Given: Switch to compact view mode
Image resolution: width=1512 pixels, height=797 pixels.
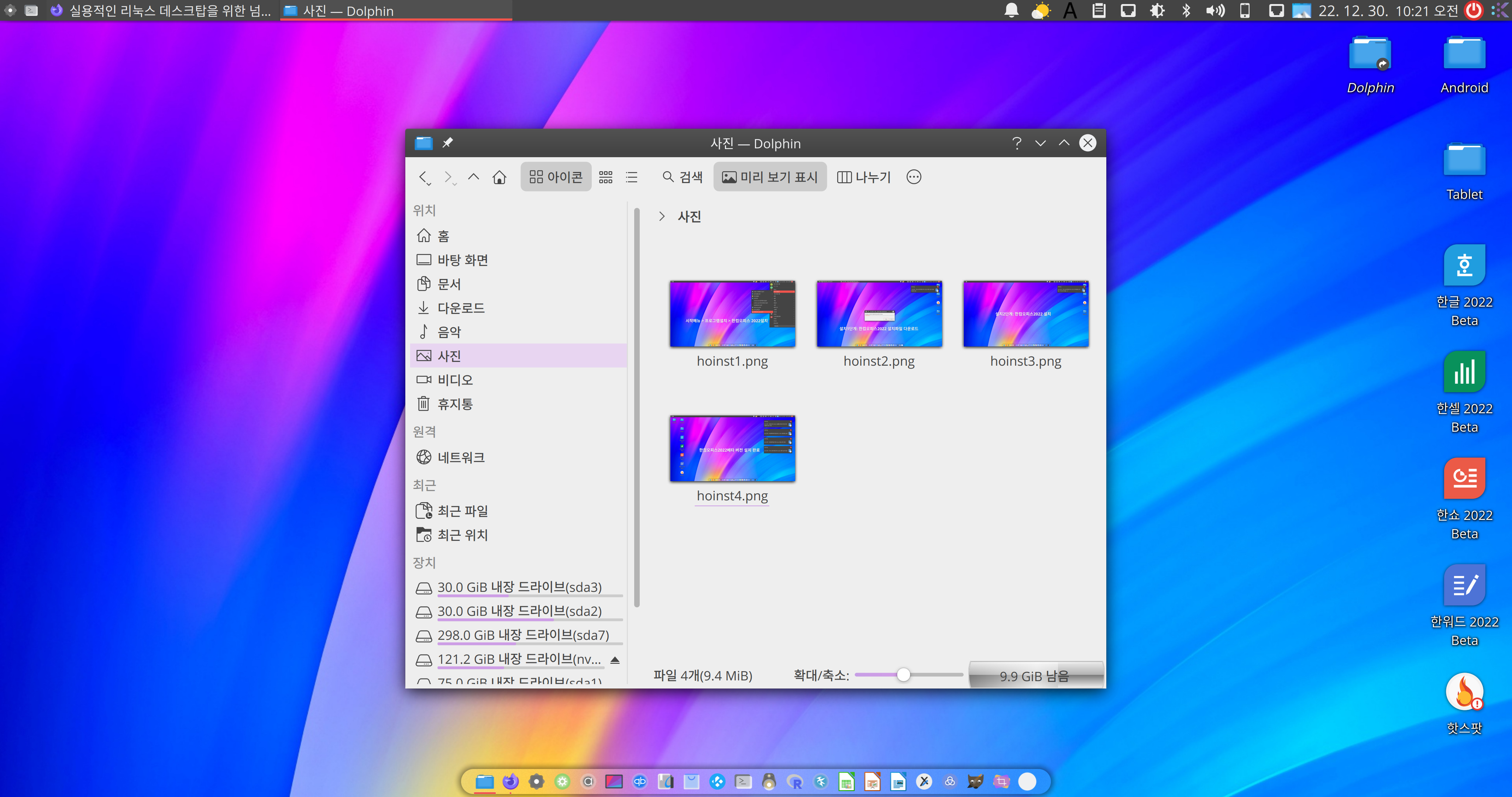Looking at the screenshot, I should (x=606, y=177).
